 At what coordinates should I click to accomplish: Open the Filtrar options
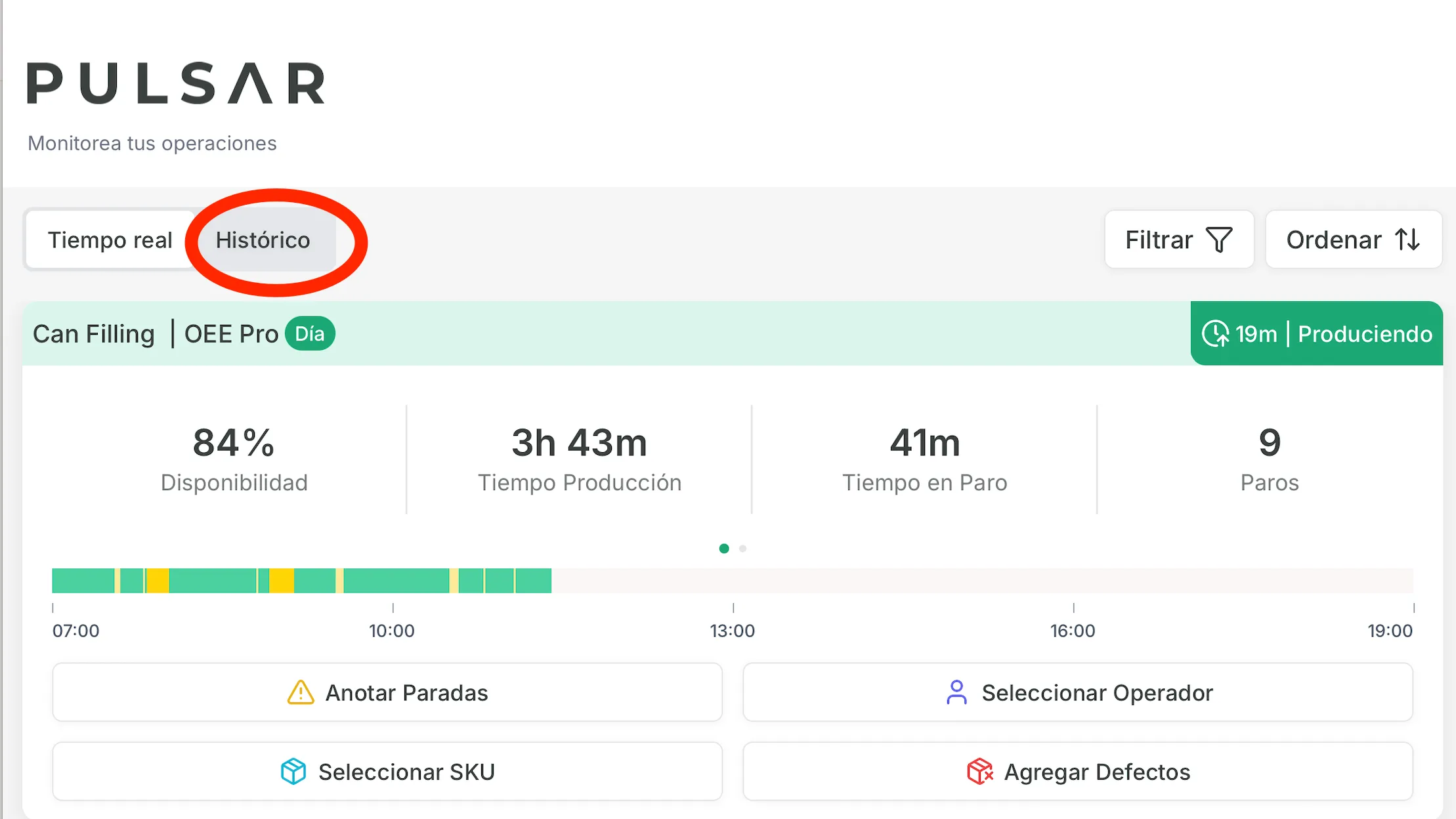(1179, 240)
